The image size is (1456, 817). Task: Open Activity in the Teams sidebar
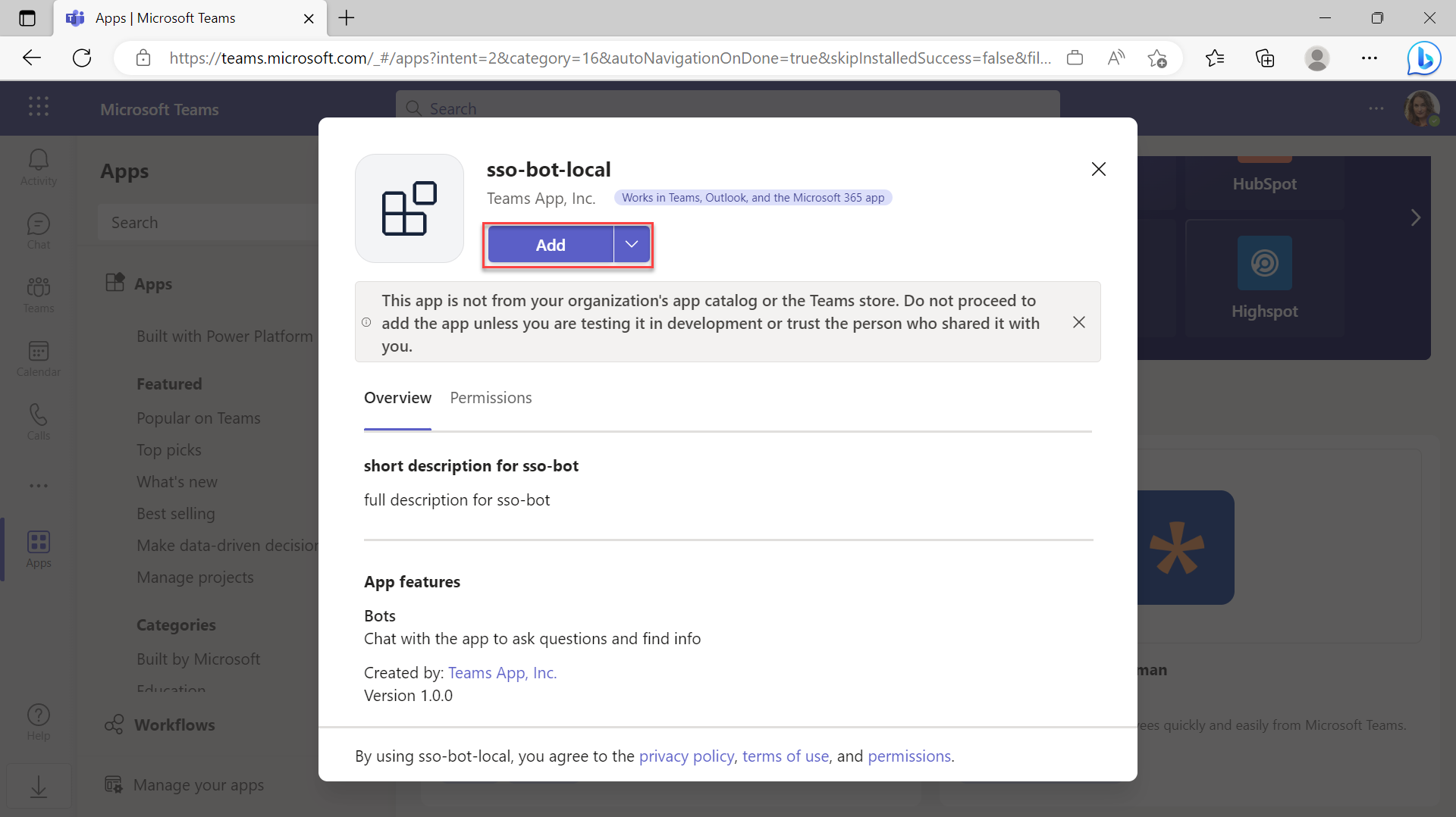[38, 167]
